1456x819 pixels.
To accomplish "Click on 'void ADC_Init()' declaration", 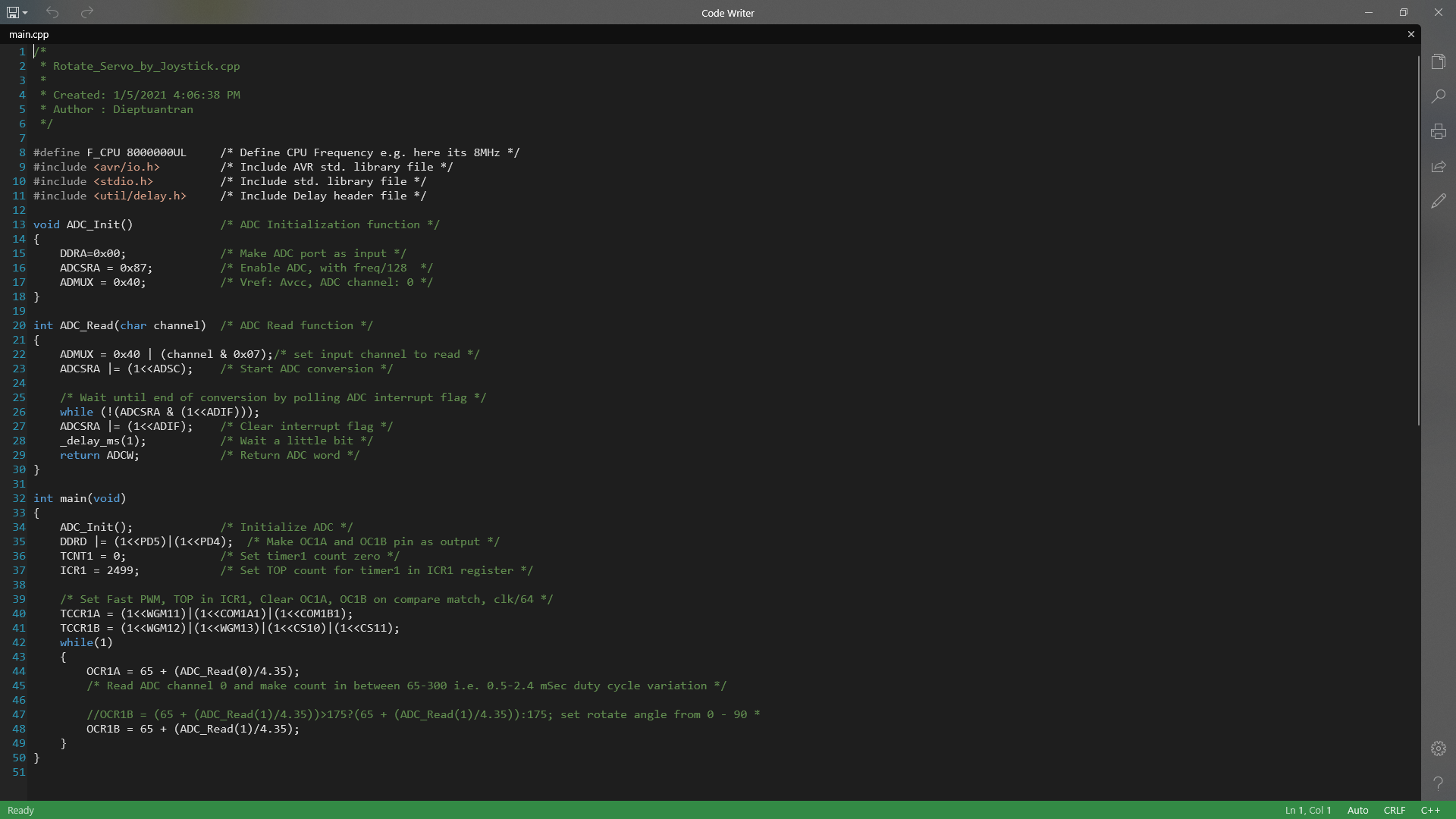I will 83,224.
